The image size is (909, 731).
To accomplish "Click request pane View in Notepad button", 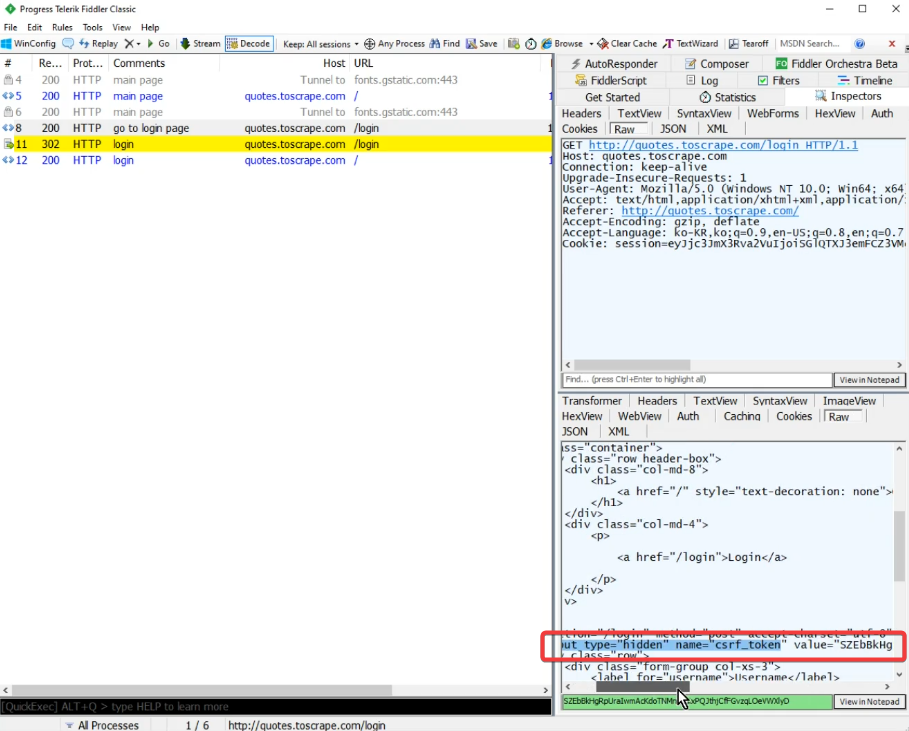I will tap(869, 380).
